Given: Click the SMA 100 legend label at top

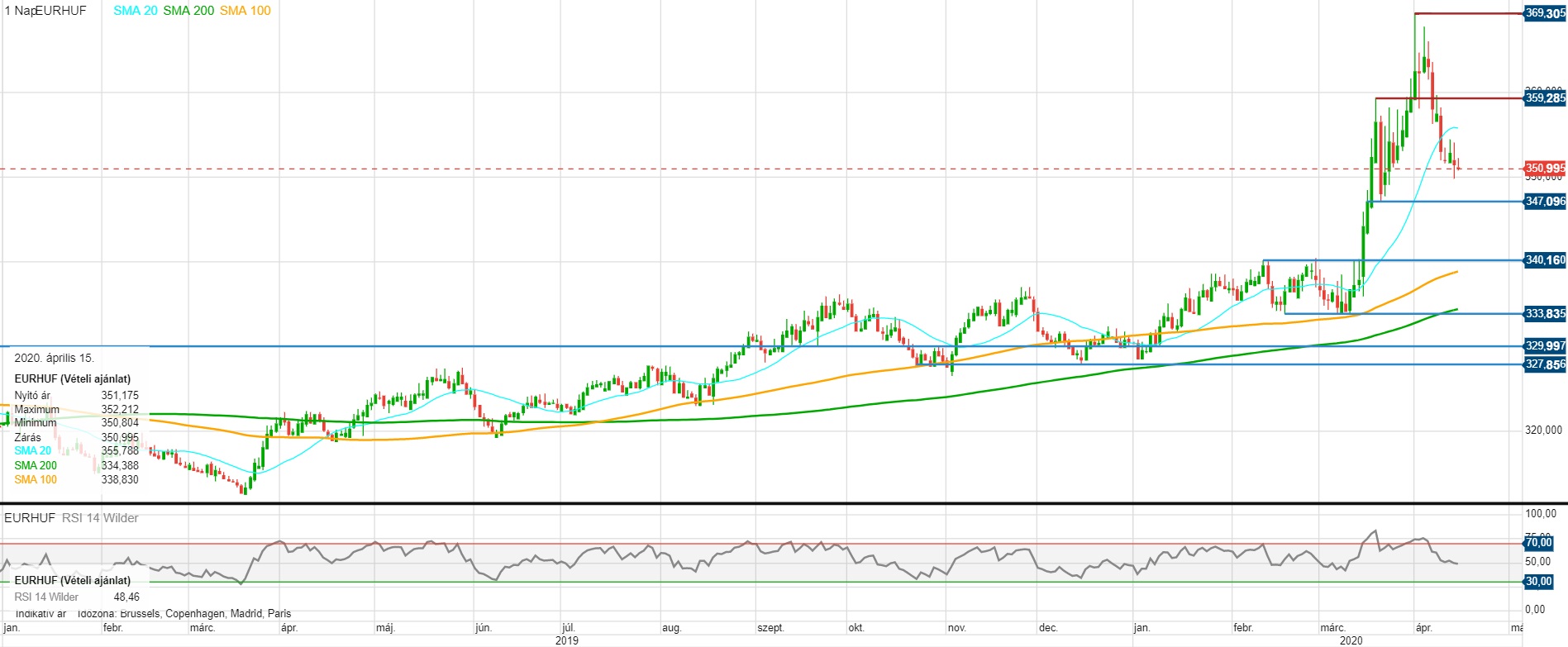Looking at the screenshot, I should tap(245, 11).
